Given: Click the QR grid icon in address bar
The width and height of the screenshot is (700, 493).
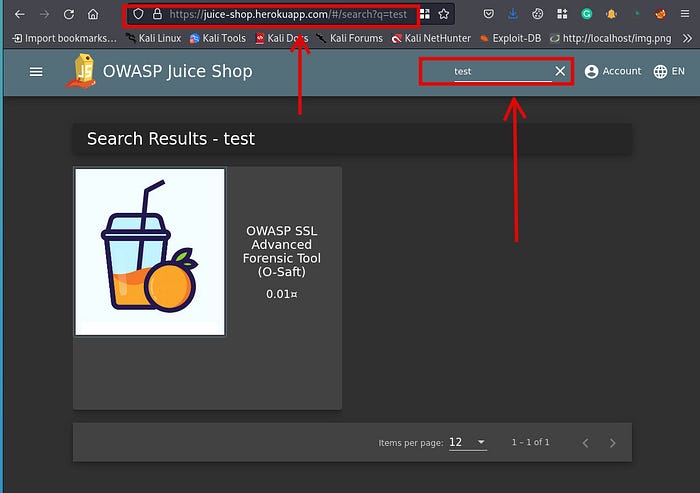Looking at the screenshot, I should tap(425, 14).
